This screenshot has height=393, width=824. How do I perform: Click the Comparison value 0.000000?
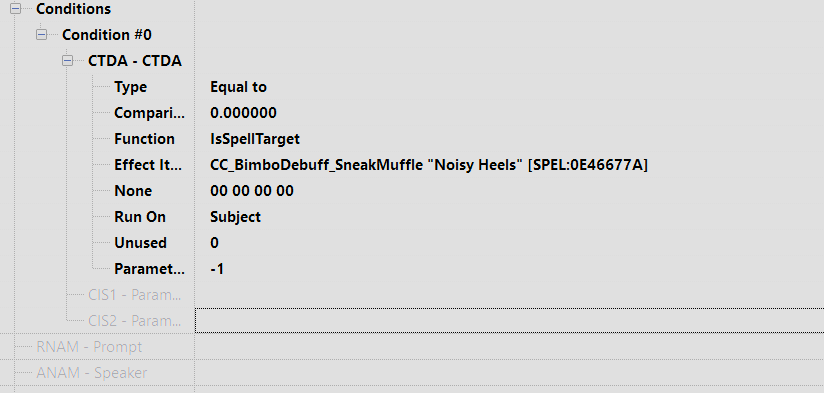pyautogui.click(x=243, y=113)
